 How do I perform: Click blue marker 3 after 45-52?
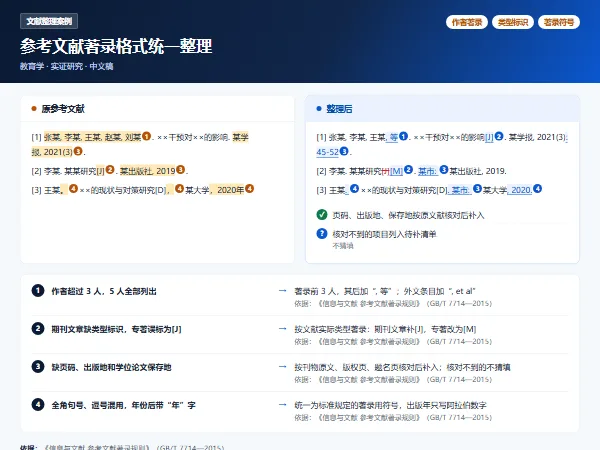(344, 151)
